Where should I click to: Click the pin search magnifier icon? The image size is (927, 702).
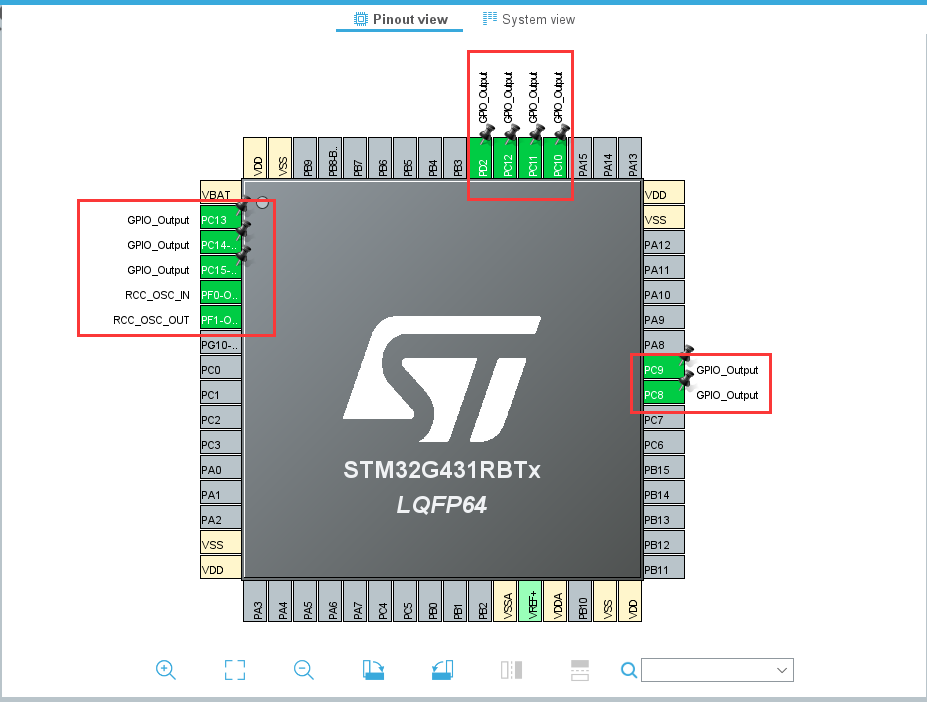tap(628, 670)
